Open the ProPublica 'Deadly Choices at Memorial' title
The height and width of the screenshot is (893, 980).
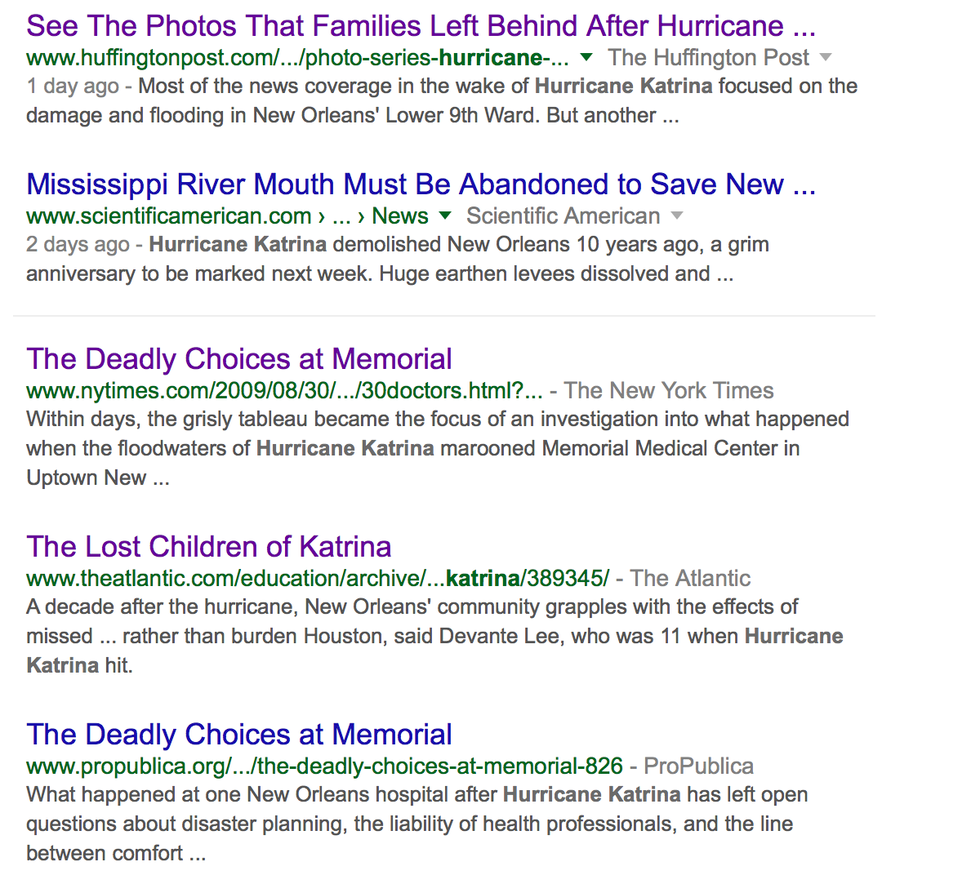pos(239,734)
